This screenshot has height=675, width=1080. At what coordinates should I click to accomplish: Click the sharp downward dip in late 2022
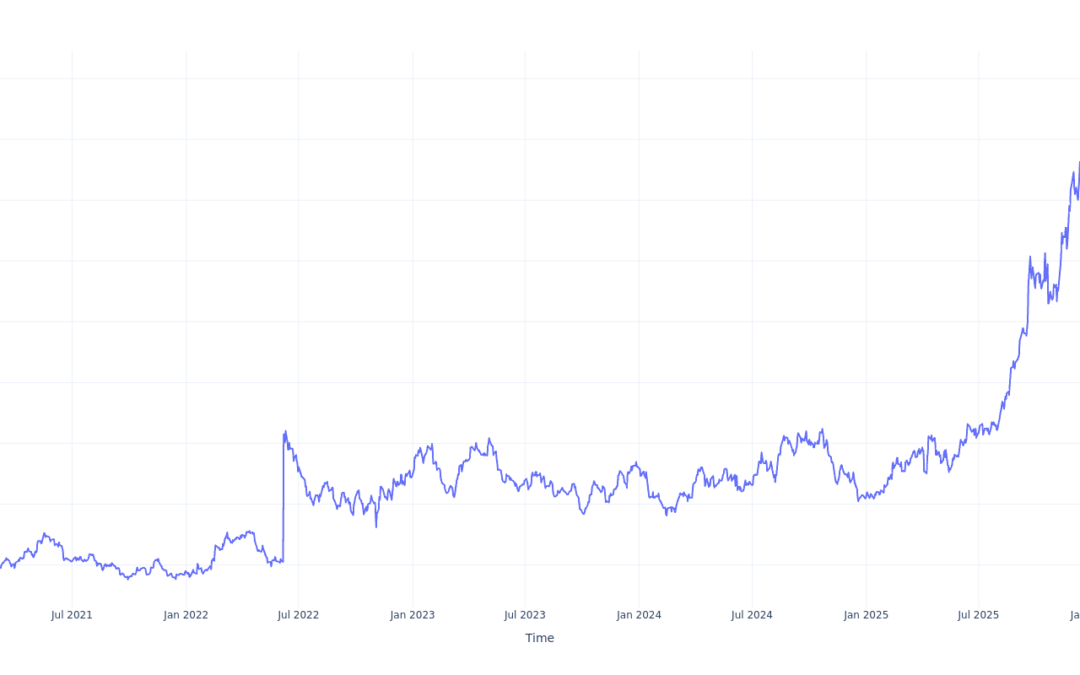pyautogui.click(x=376, y=526)
